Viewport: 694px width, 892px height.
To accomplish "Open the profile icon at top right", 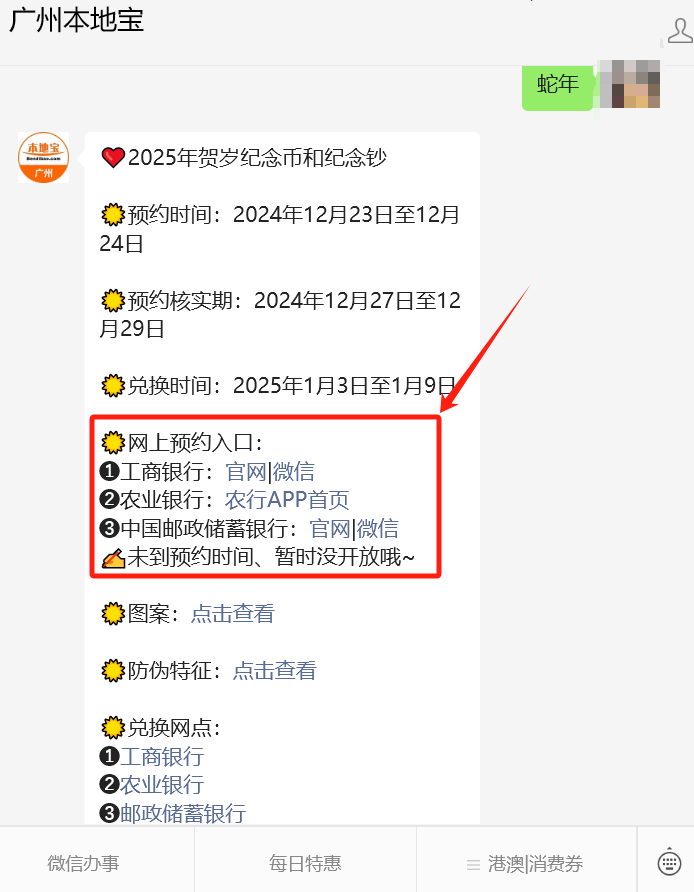I will [x=680, y=31].
